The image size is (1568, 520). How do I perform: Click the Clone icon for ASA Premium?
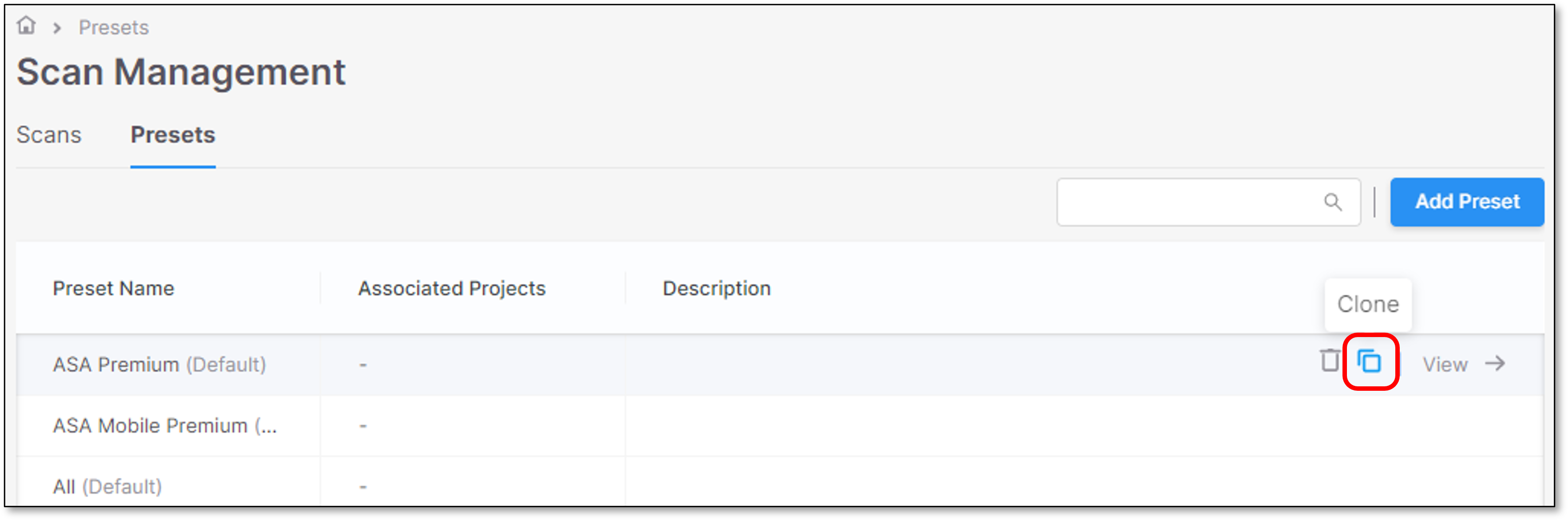[1369, 361]
